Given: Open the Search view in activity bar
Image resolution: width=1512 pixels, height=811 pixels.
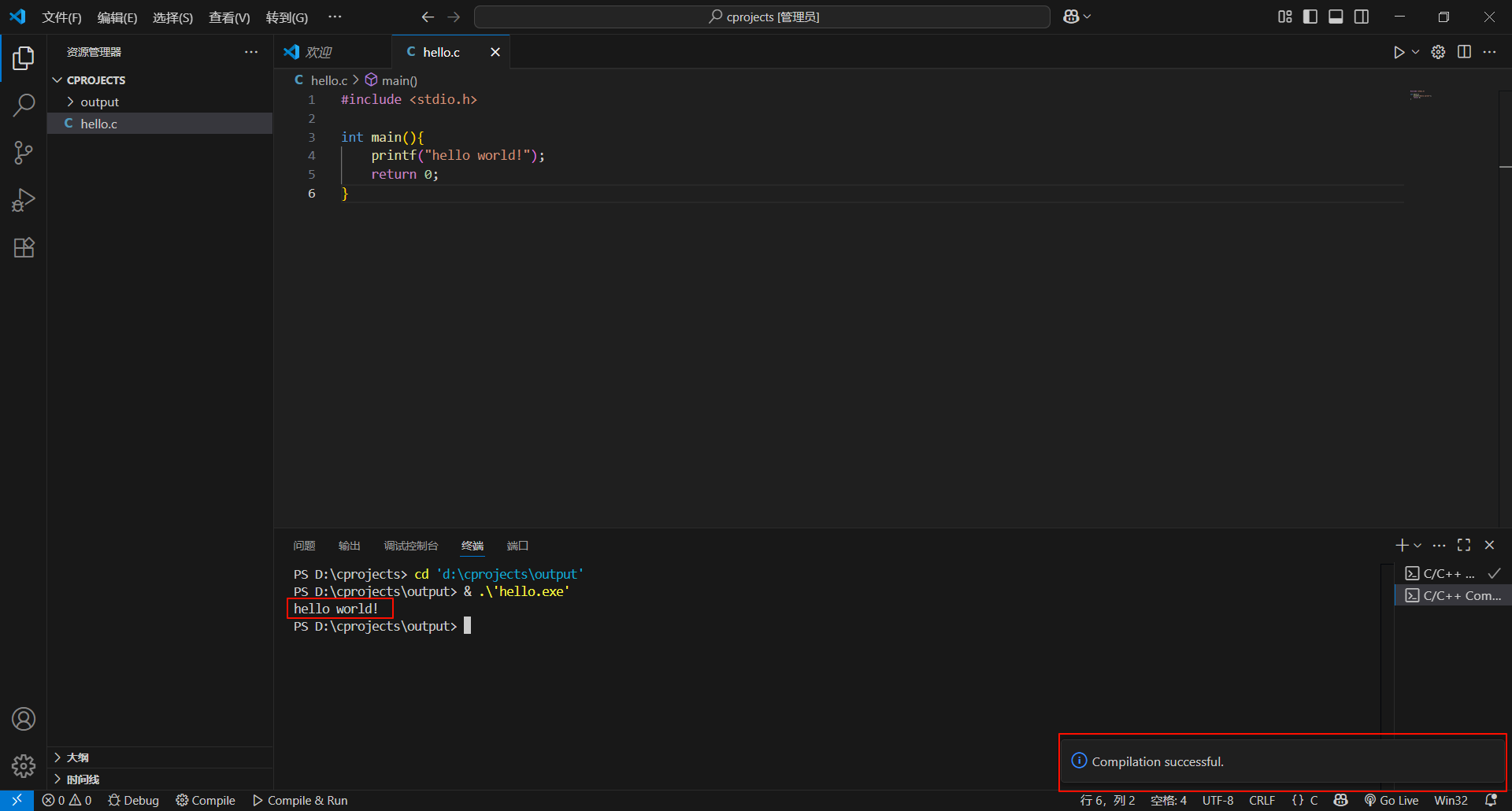Looking at the screenshot, I should point(24,105).
